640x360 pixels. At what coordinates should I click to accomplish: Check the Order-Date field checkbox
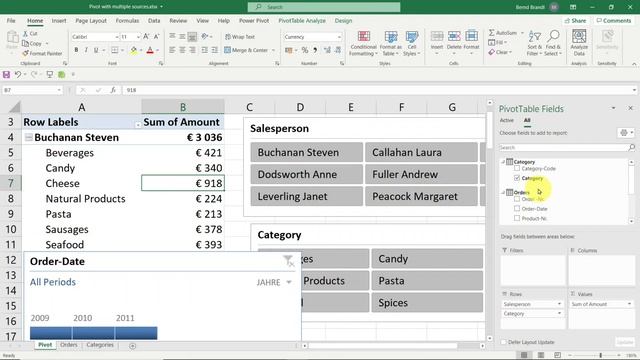coord(517,209)
